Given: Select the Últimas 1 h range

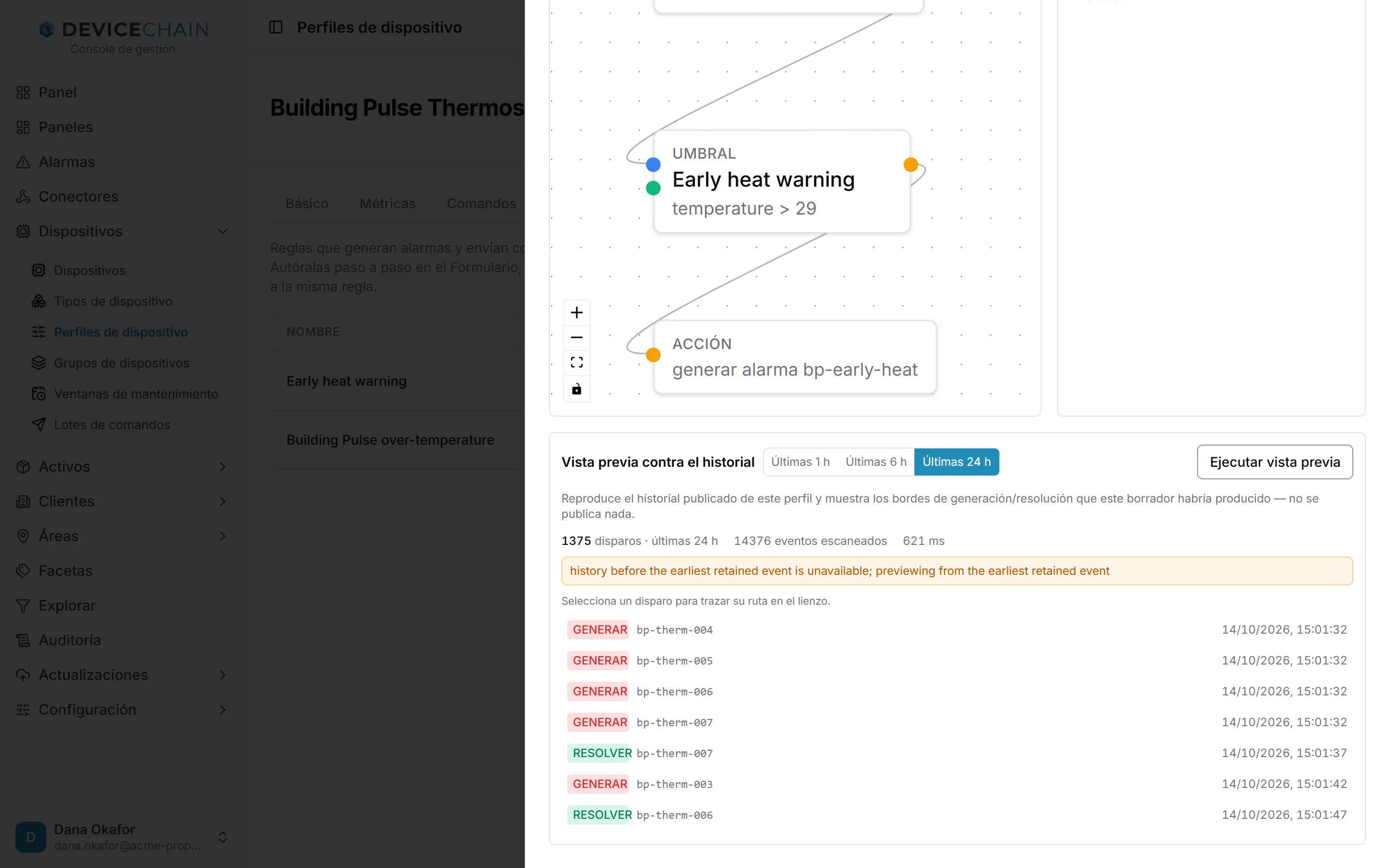Looking at the screenshot, I should [x=800, y=461].
